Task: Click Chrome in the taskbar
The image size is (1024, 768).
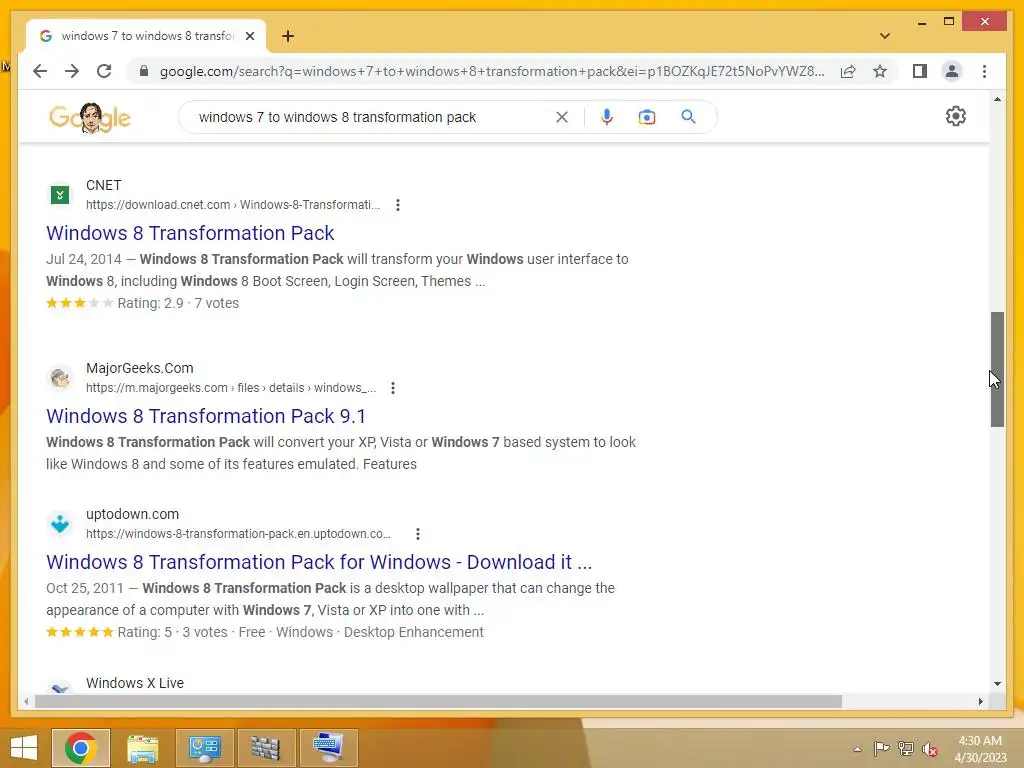Action: (x=80, y=748)
